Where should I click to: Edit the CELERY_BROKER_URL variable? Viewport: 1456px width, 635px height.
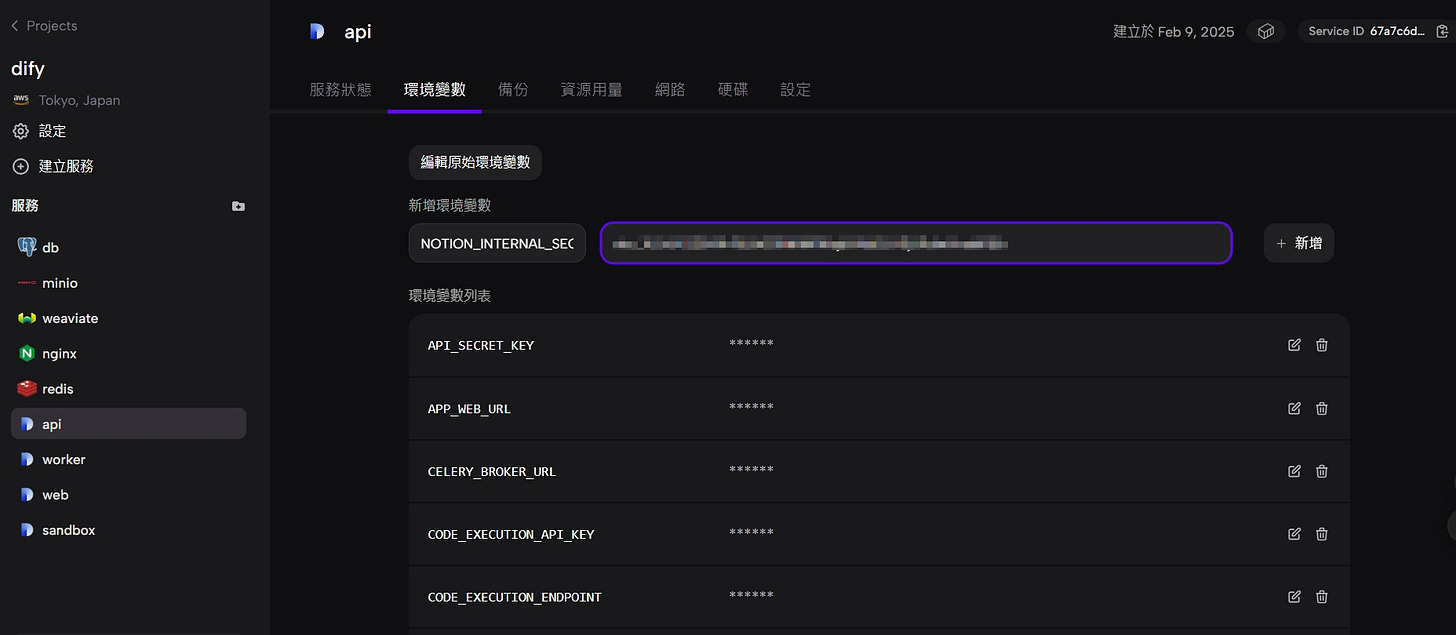[x=1294, y=471]
